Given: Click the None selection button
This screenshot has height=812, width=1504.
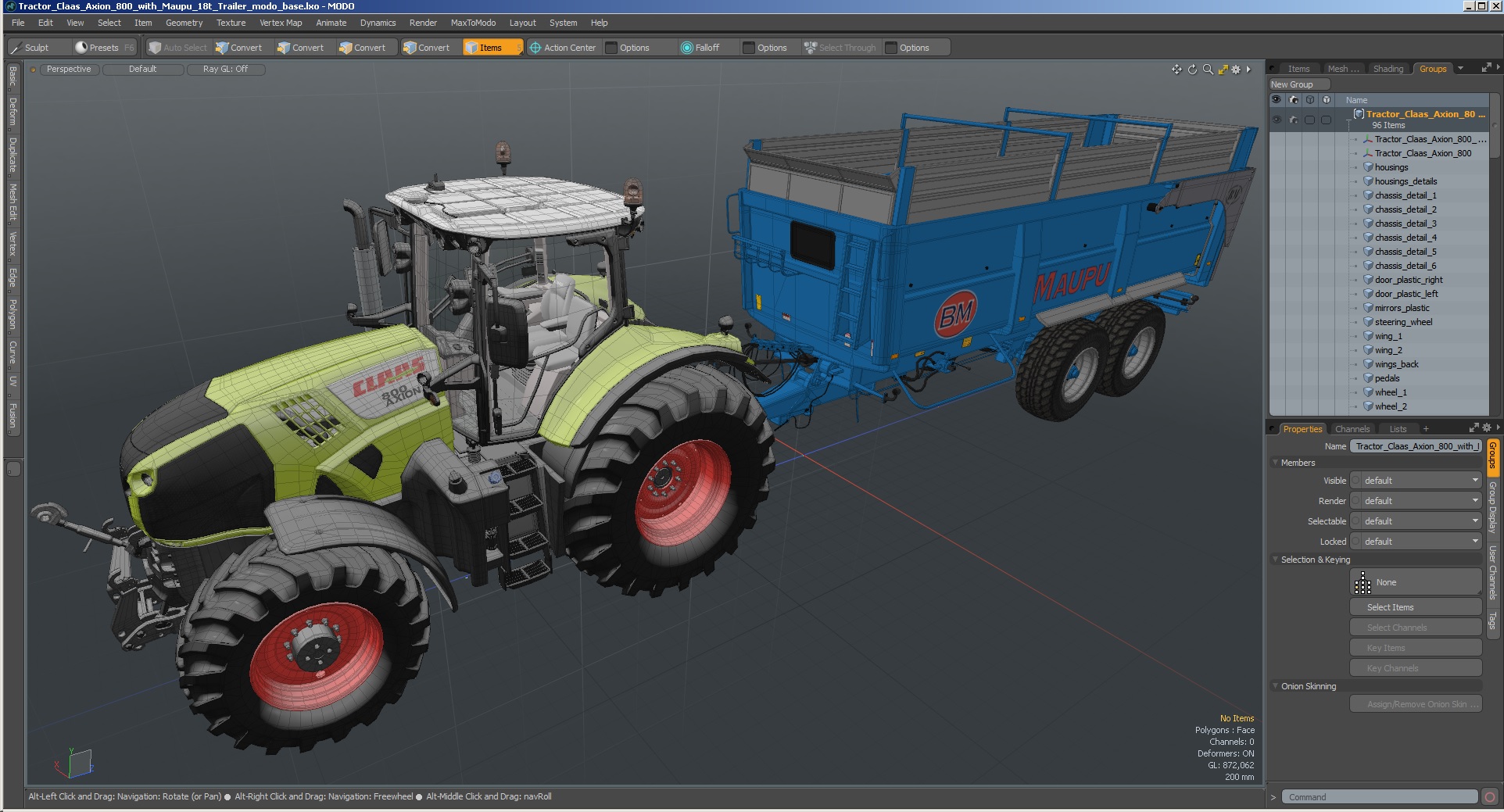Looking at the screenshot, I should point(1416,582).
